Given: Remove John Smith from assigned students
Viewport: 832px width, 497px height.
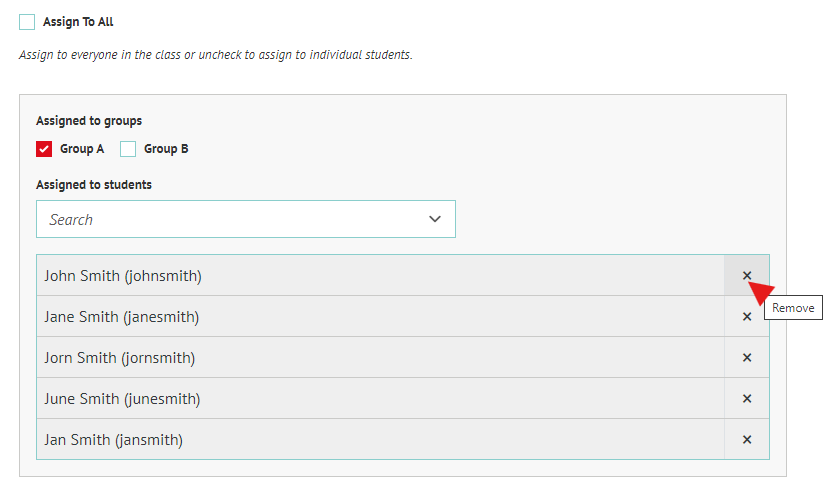Looking at the screenshot, I should [x=747, y=275].
